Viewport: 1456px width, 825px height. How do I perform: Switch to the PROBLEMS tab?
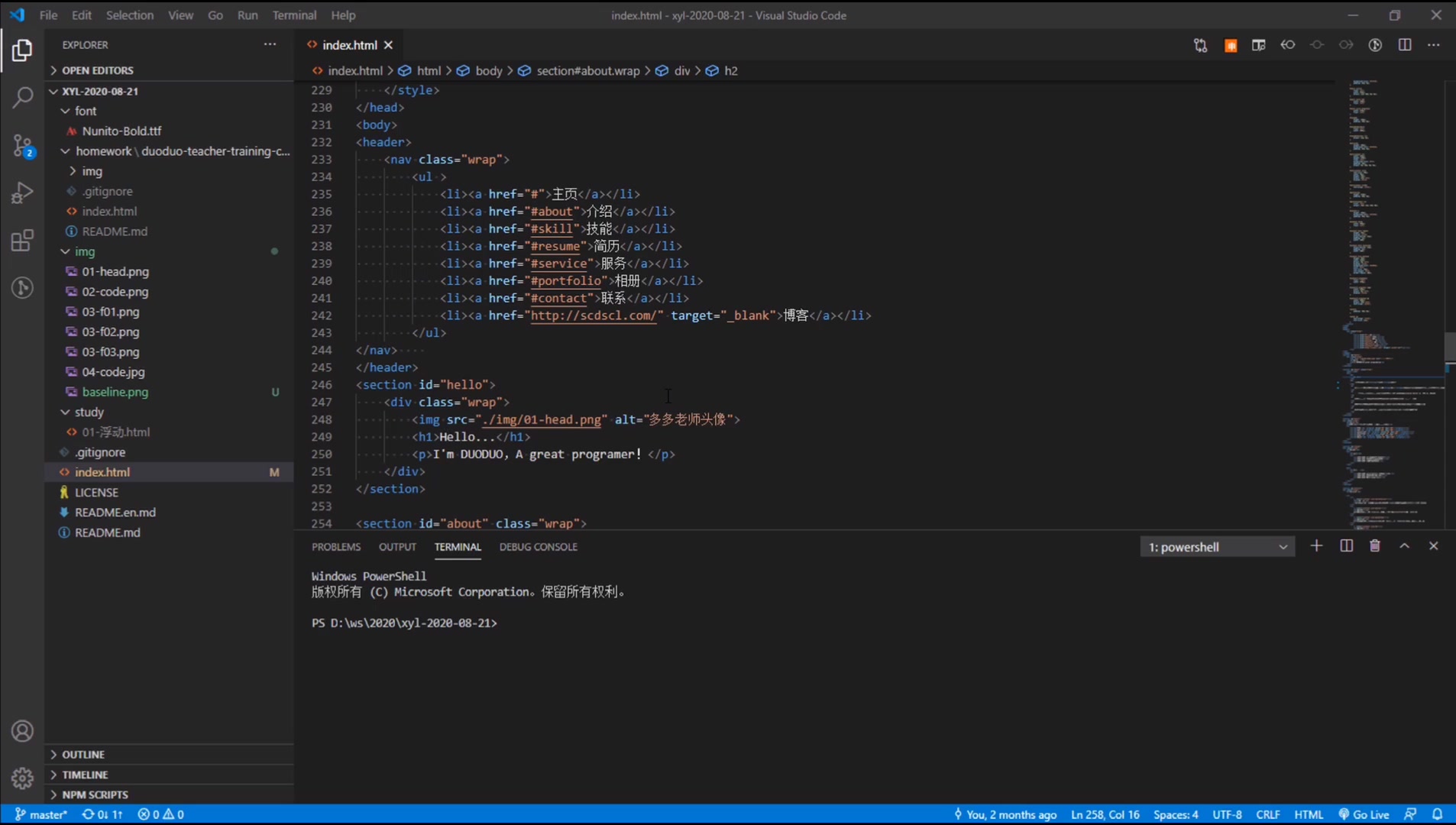(x=335, y=547)
